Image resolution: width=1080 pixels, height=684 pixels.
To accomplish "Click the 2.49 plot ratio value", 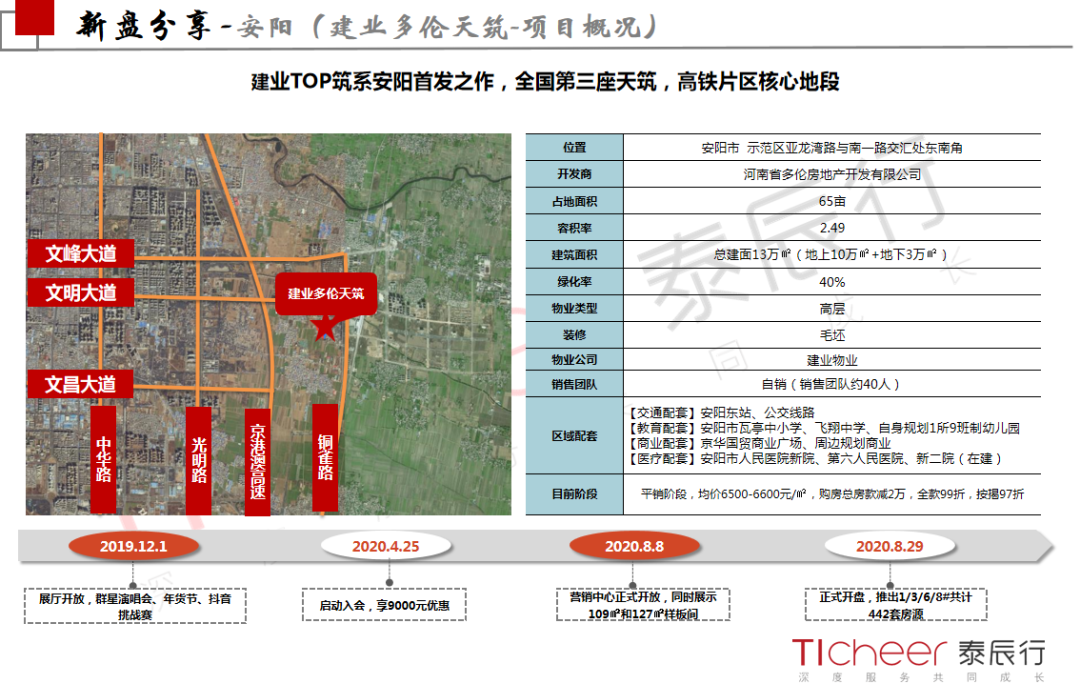I will (x=832, y=228).
